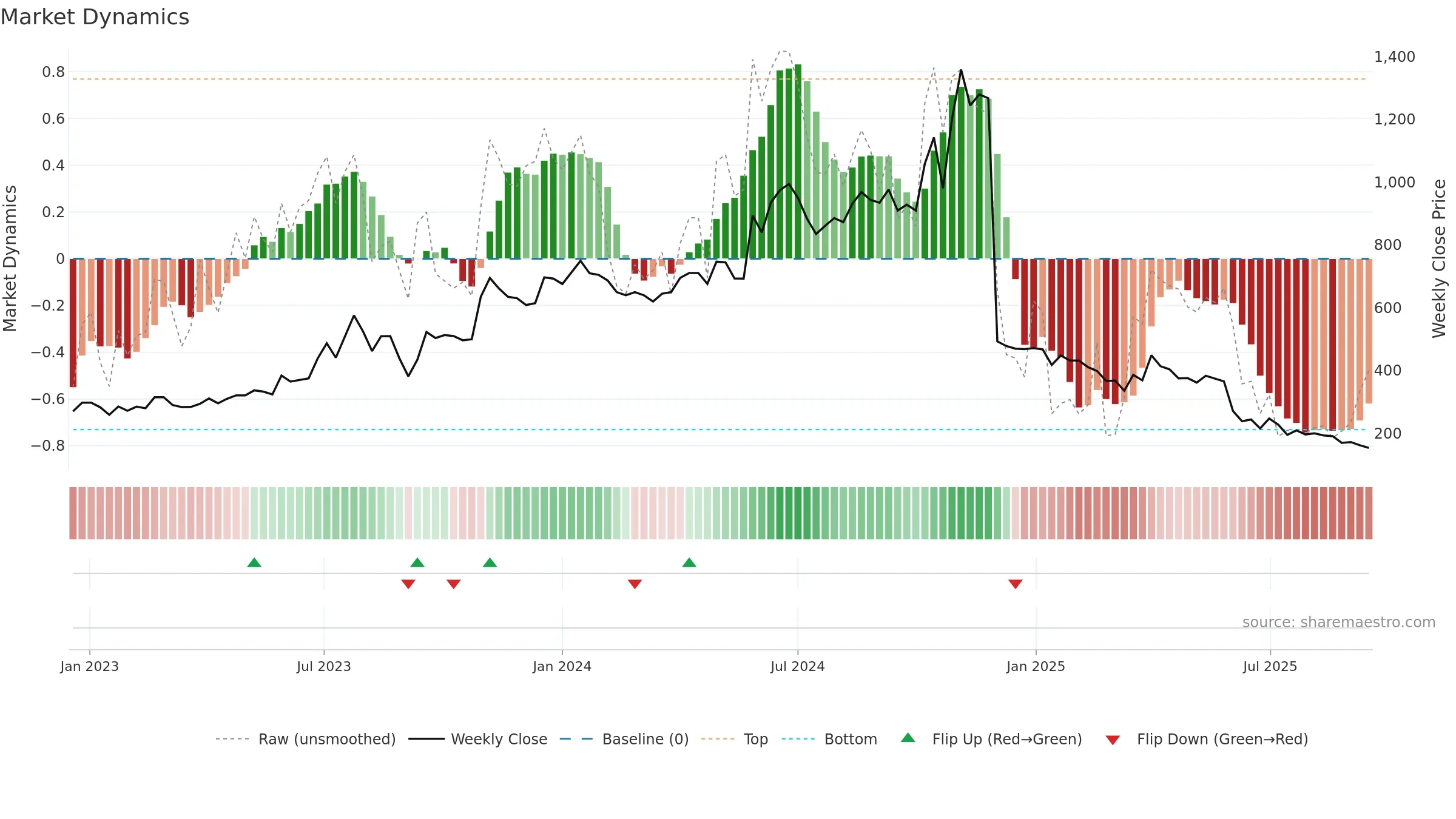Click the red flip-down triangle in early 2024
The width and height of the screenshot is (1456, 819).
[635, 584]
